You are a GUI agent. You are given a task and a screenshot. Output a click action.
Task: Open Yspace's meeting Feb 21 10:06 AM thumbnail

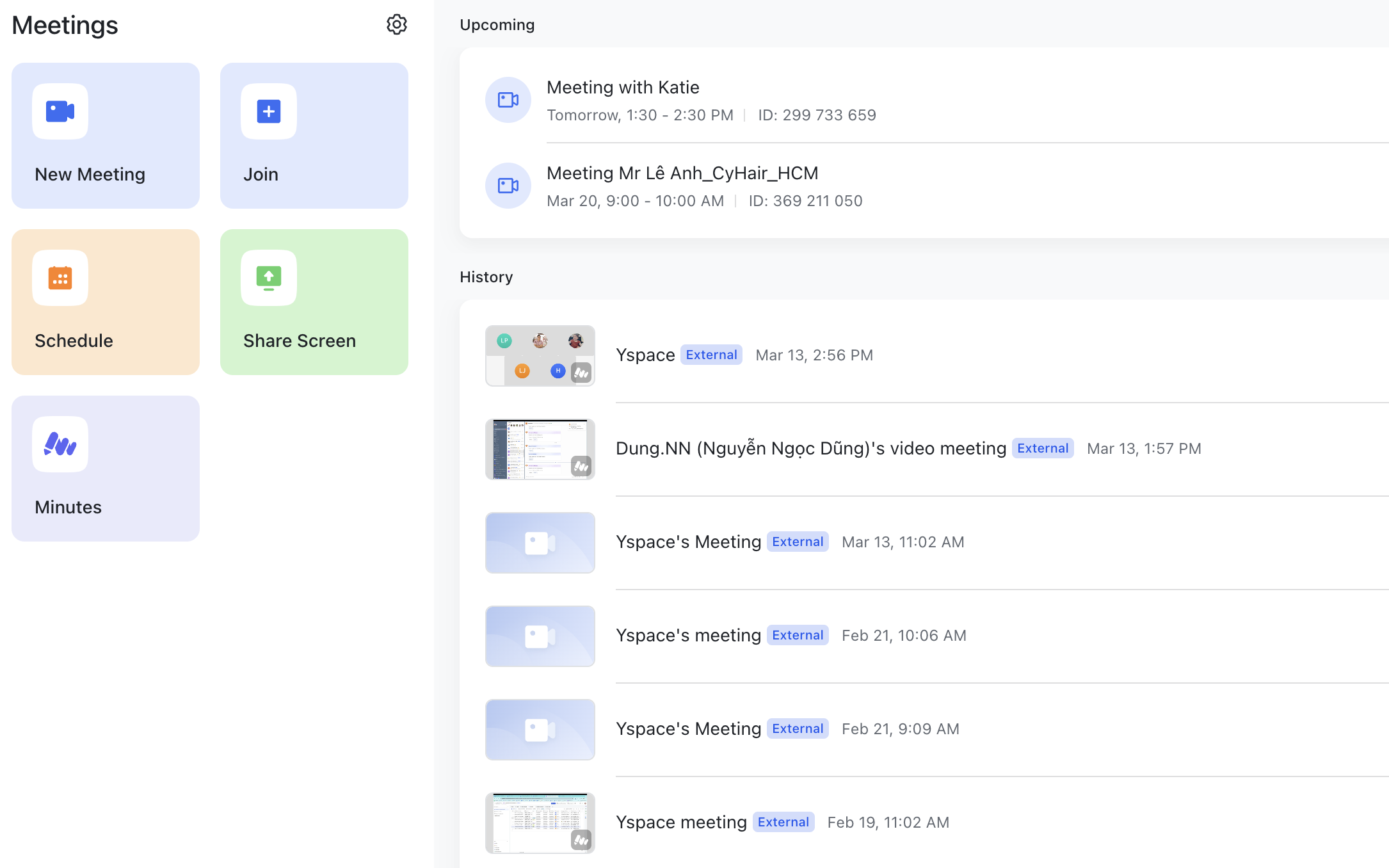[x=540, y=636]
